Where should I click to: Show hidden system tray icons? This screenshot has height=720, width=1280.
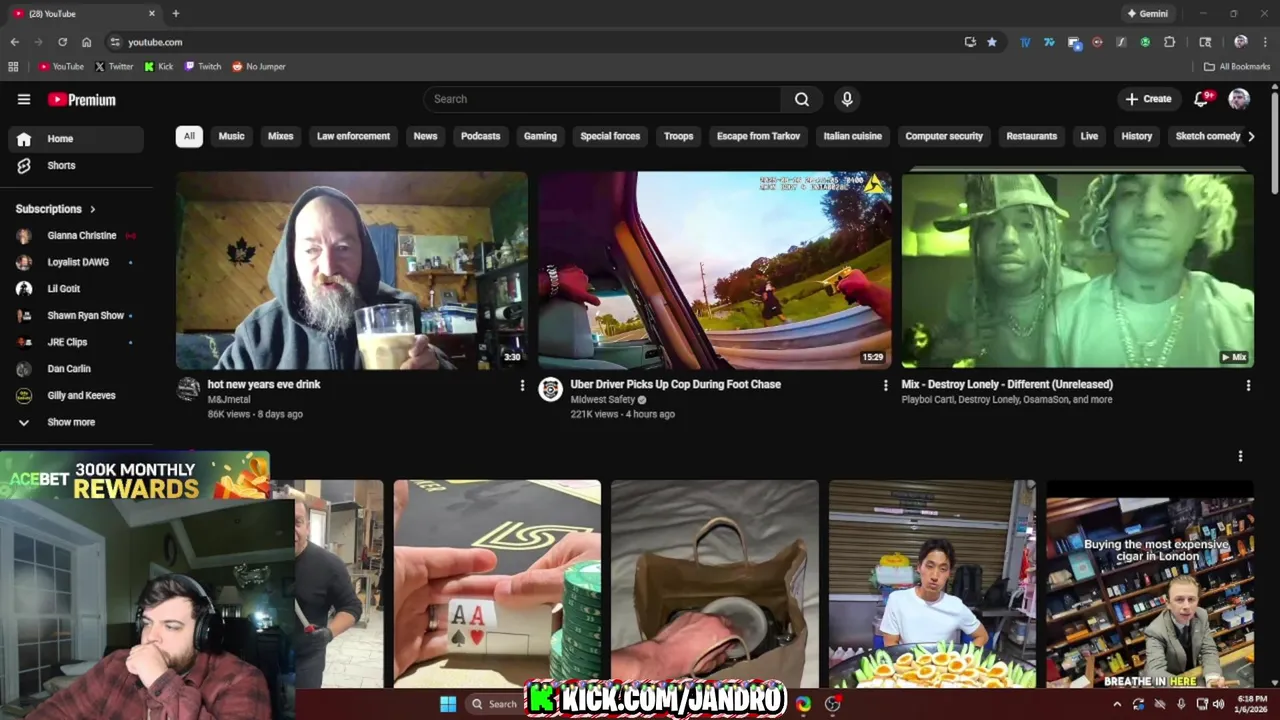(1117, 704)
